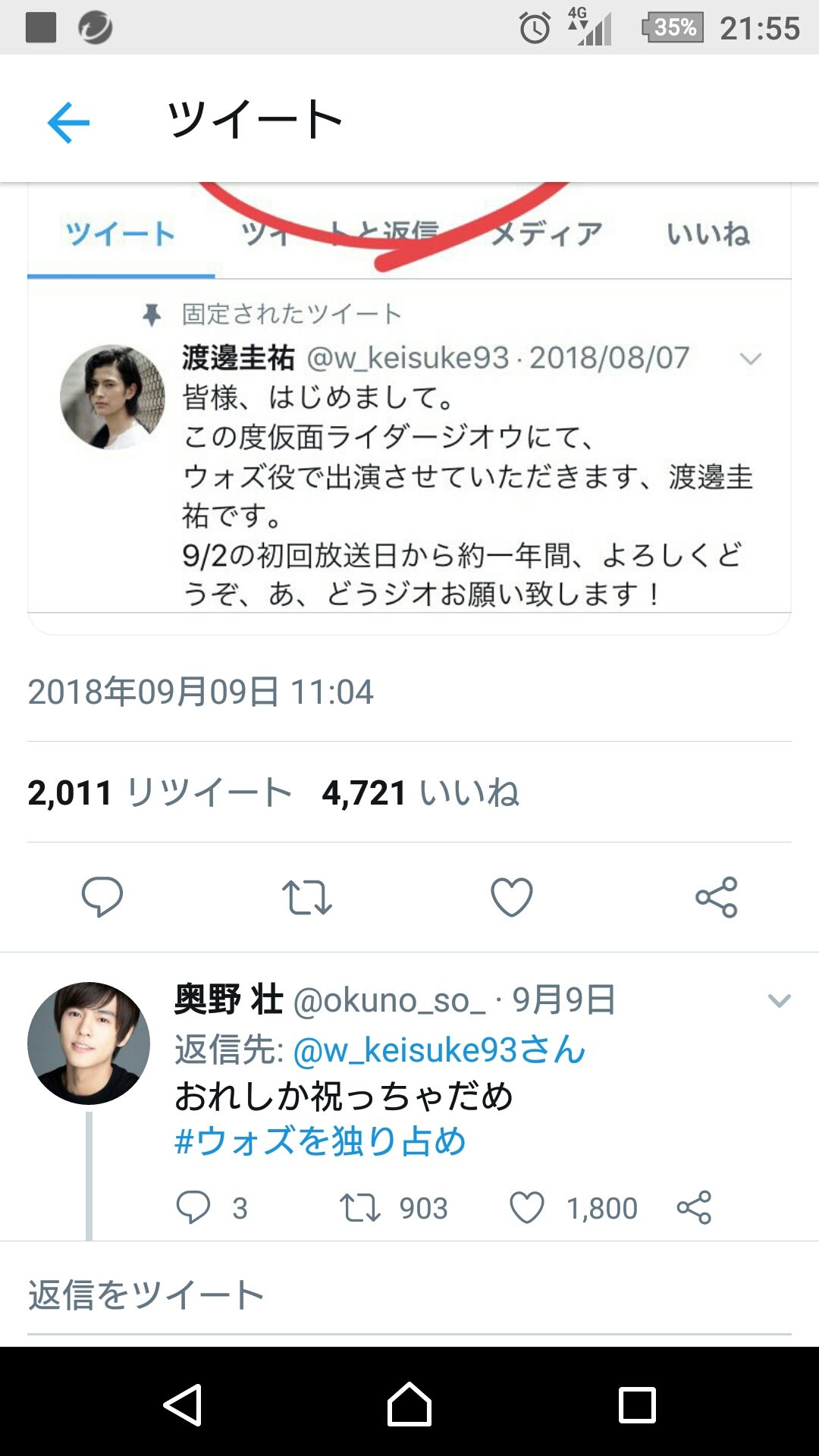
Task: View the 2,011 リツイート list
Action: [x=159, y=792]
